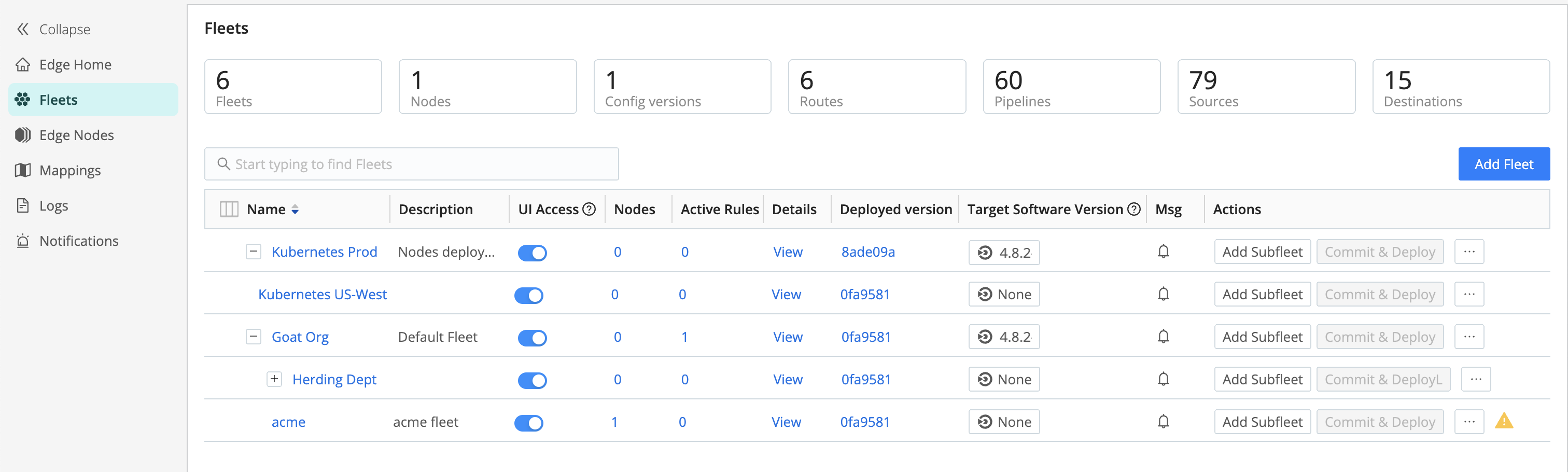
Task: Open Goat Org target version 4.8.2 selector
Action: point(1003,337)
